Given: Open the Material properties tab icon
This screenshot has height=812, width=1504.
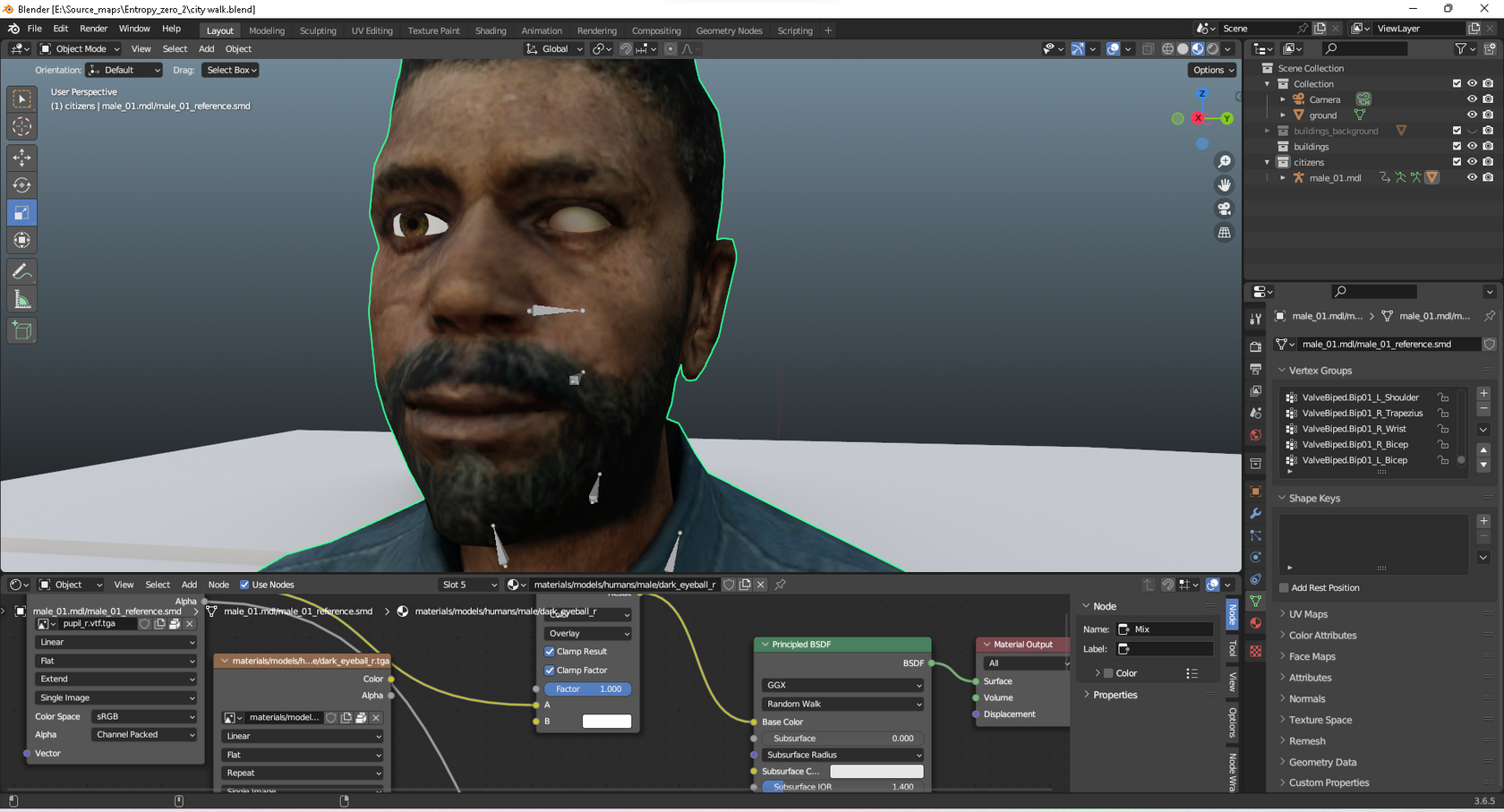Looking at the screenshot, I should [1255, 623].
